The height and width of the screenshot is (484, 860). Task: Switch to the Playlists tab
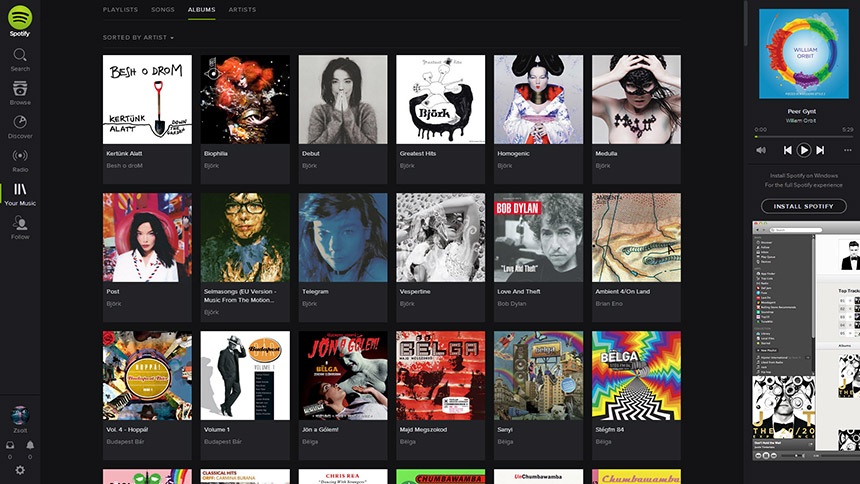coord(120,10)
